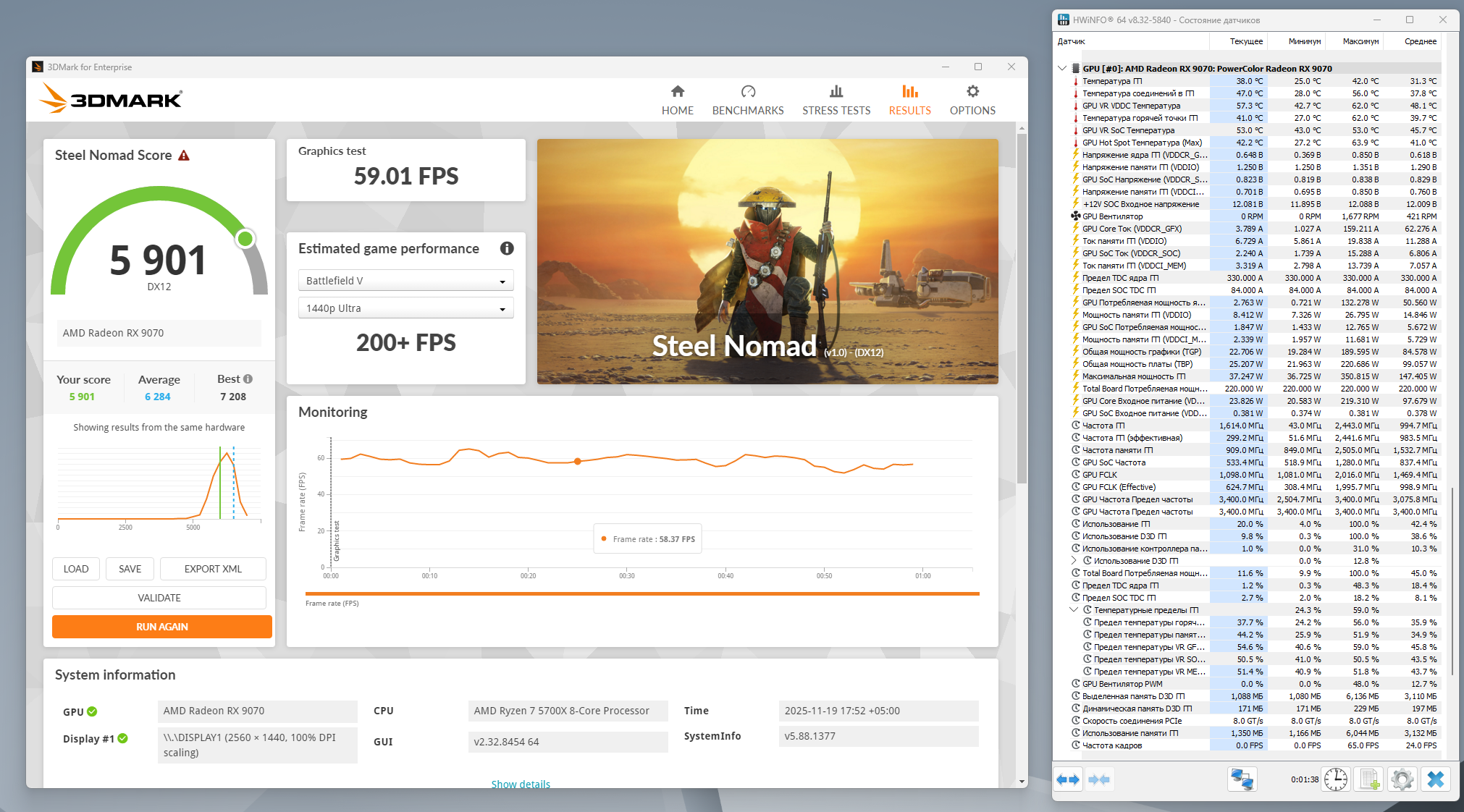The image size is (1464, 812).
Task: Go to the HOME tab in 3DMark
Action: [x=678, y=100]
